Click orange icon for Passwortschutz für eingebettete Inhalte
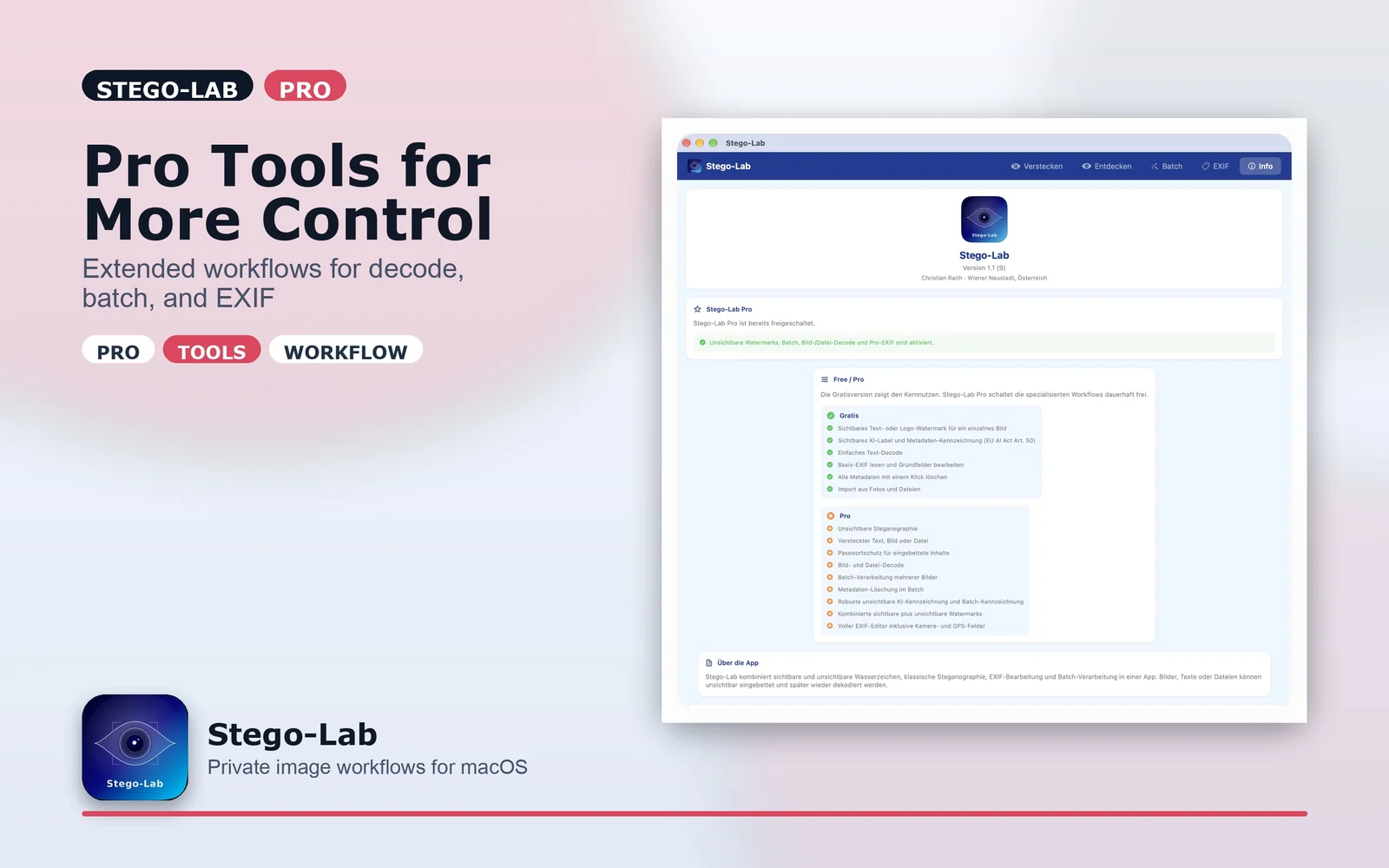This screenshot has width=1389, height=868. pyautogui.click(x=830, y=553)
